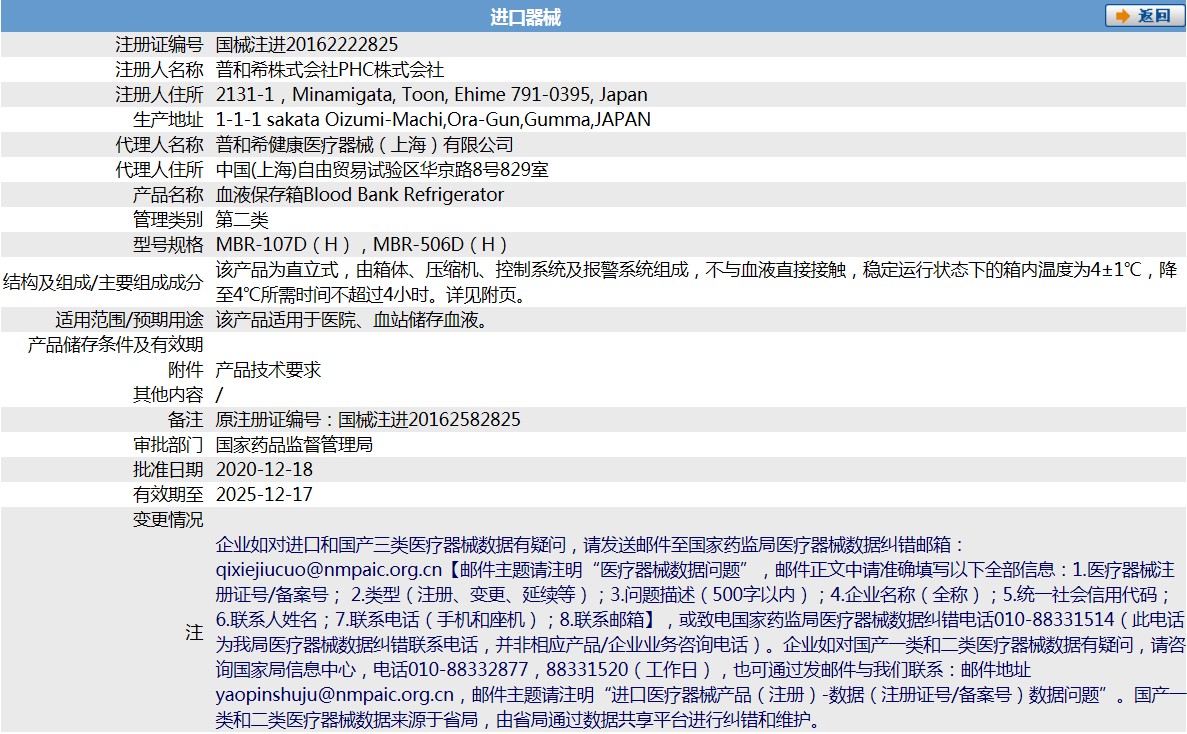
Task: Click the 结构及组成/主要组成成分 label
Action: (103, 282)
